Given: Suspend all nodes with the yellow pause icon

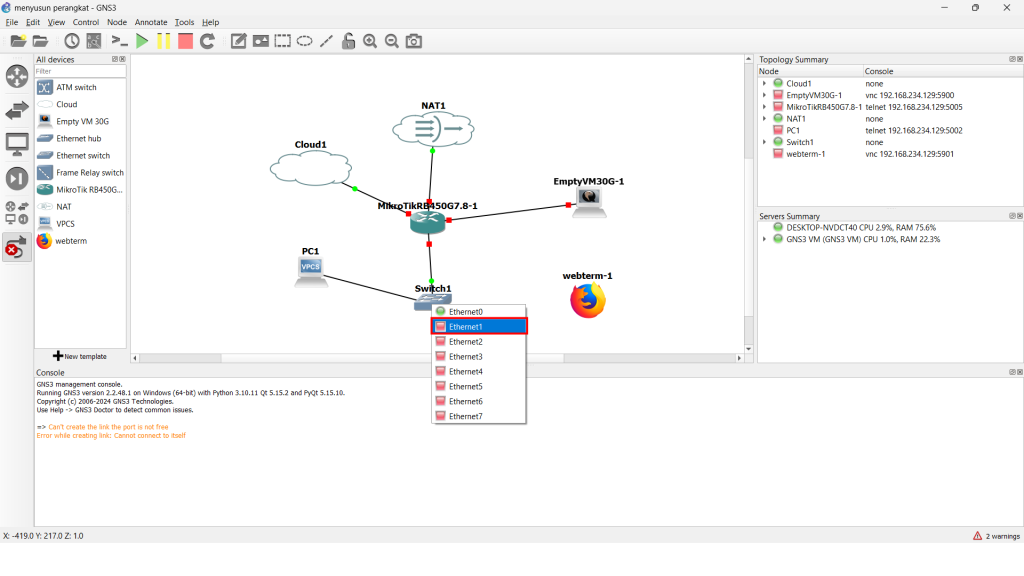Looking at the screenshot, I should click(x=163, y=41).
